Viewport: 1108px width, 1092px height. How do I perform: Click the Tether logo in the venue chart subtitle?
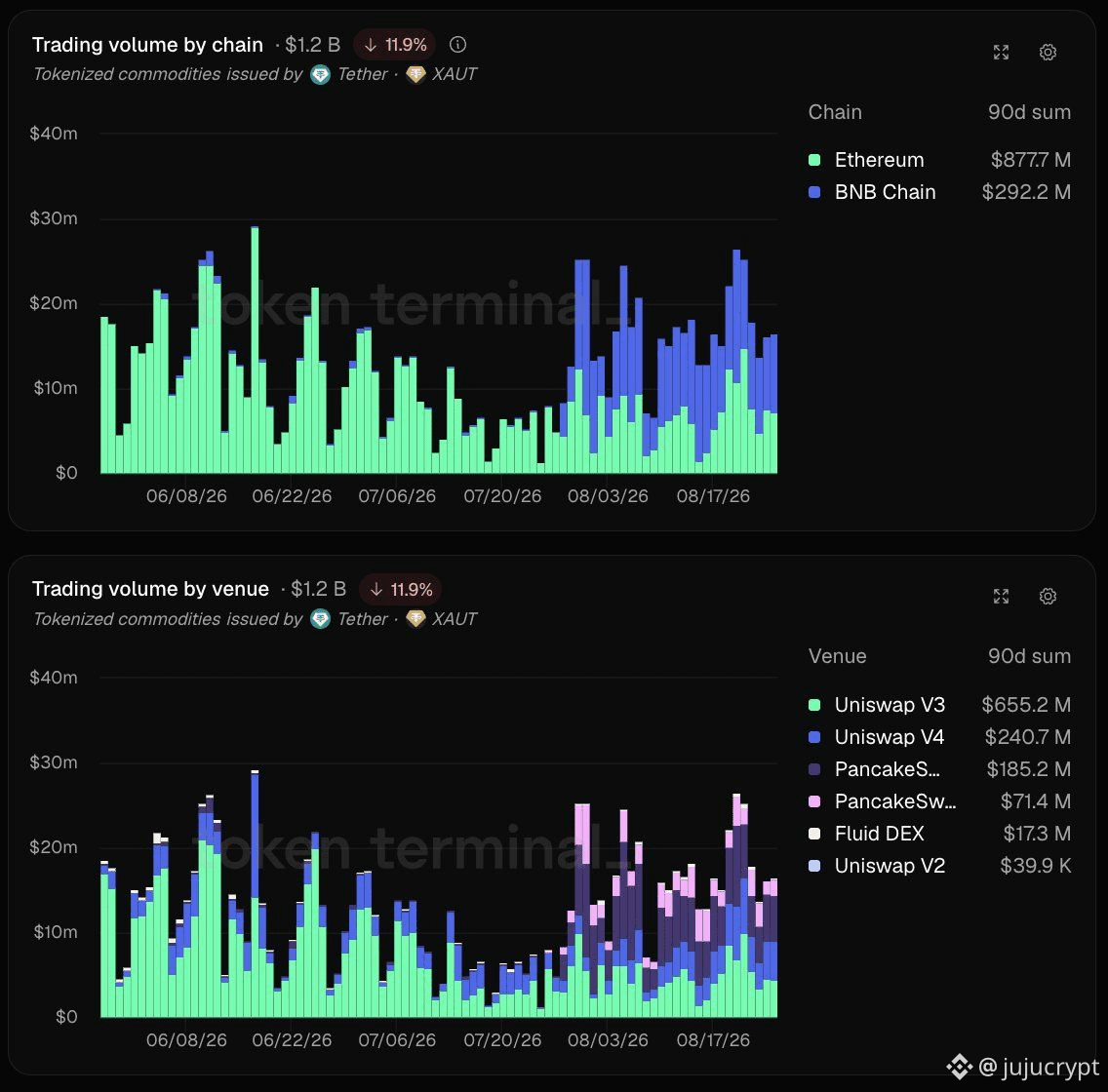320,619
